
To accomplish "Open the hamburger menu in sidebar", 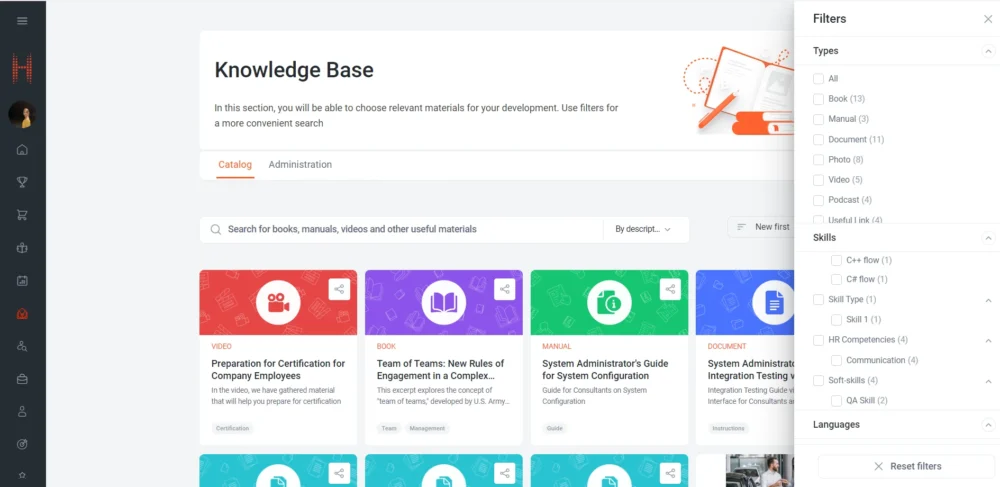I will point(22,20).
